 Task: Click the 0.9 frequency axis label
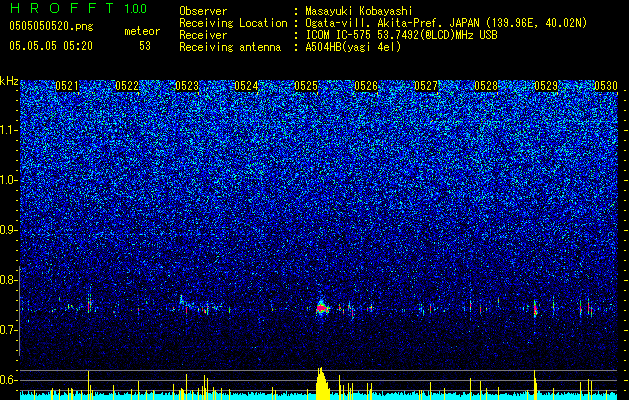click(x=9, y=230)
